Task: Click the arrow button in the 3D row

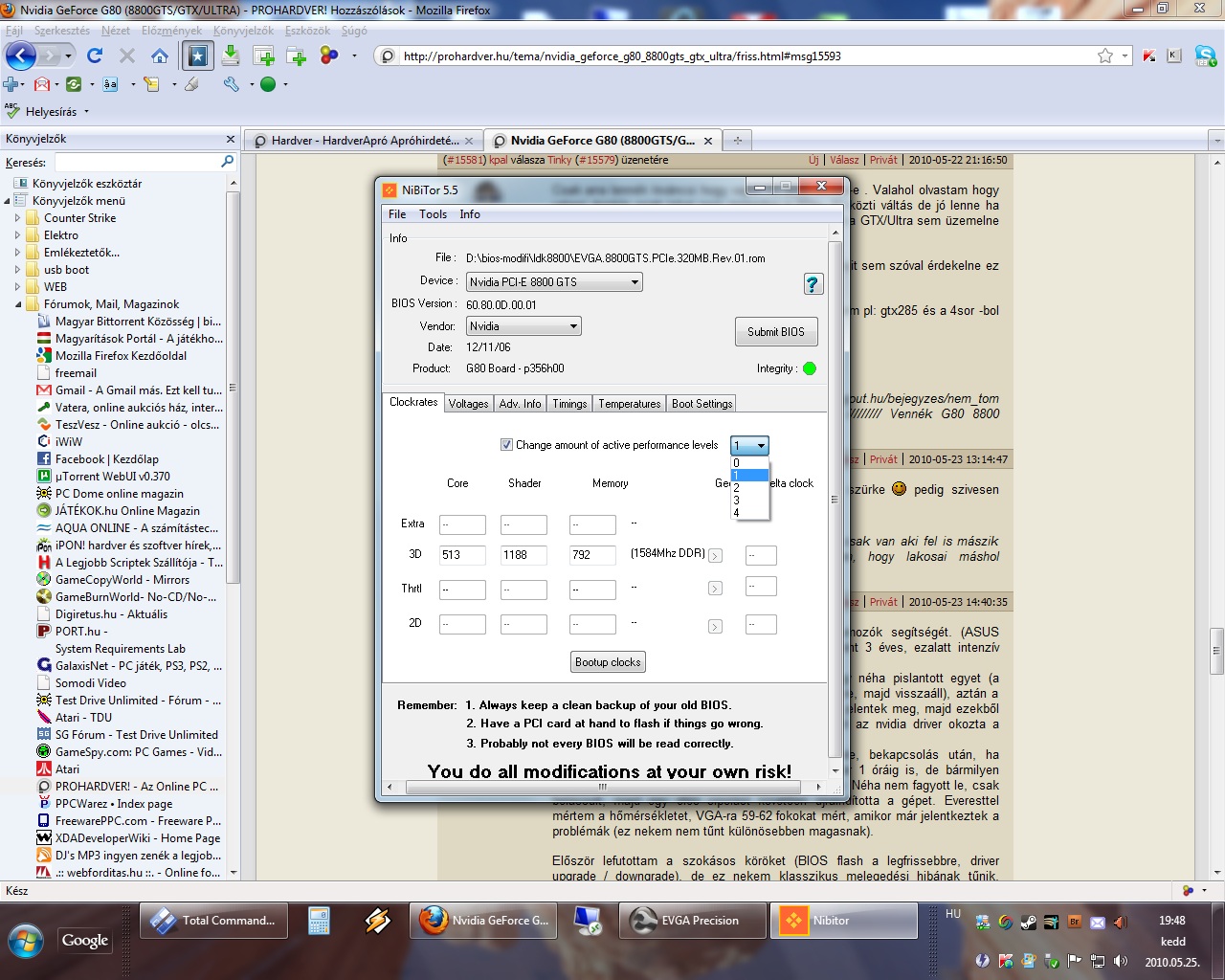Action: click(715, 555)
